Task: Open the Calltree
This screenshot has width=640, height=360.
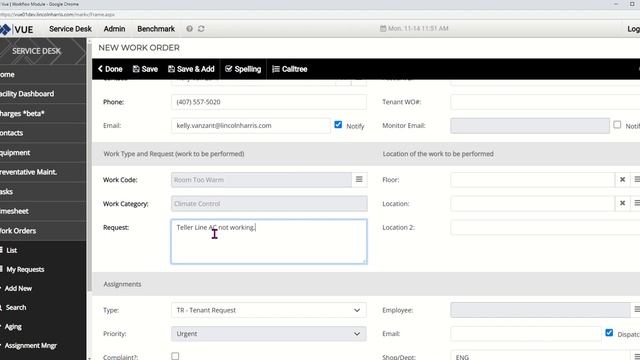Action: pyautogui.click(x=290, y=69)
